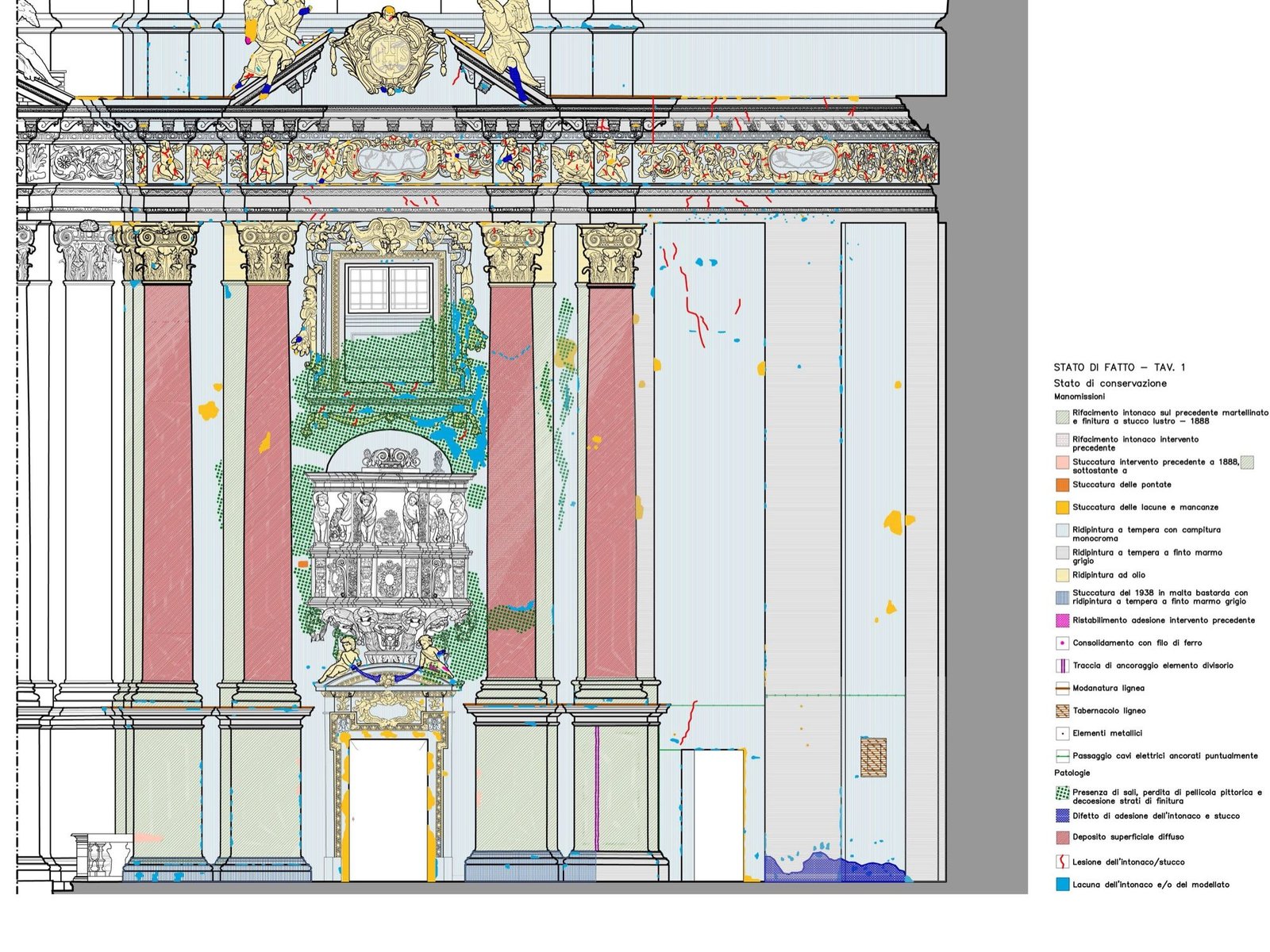Image resolution: width=1270 pixels, height=952 pixels.
Task: Click the orange Stuccatura delle pontate swatch
Action: click(1062, 485)
